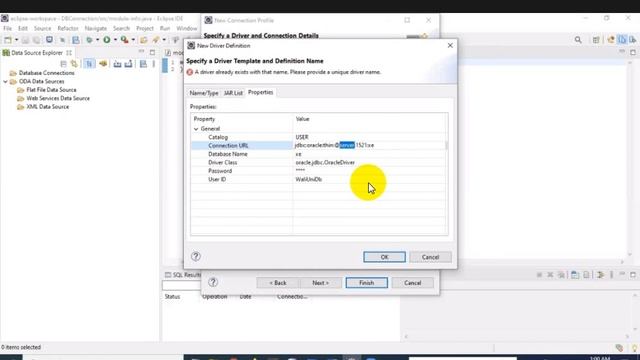Viewport: 640px width, 360px height.
Task: Select the Properties tab
Action: tap(260, 92)
